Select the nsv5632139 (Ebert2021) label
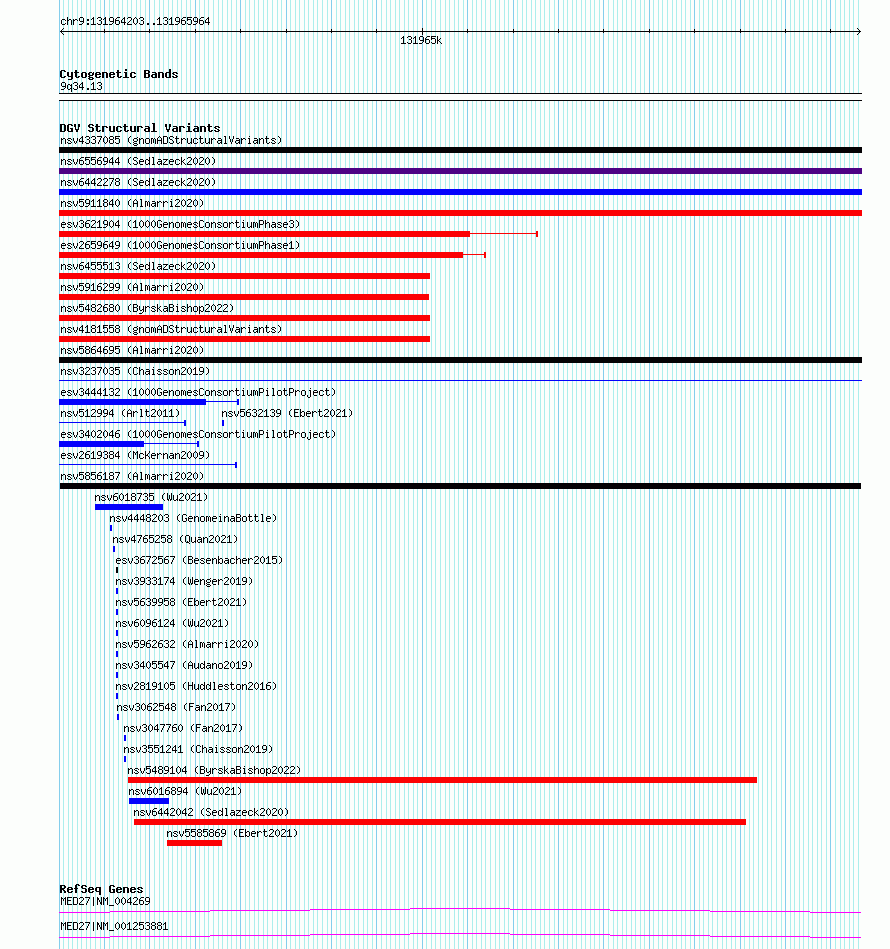Image resolution: width=890 pixels, height=949 pixels. 287,413
